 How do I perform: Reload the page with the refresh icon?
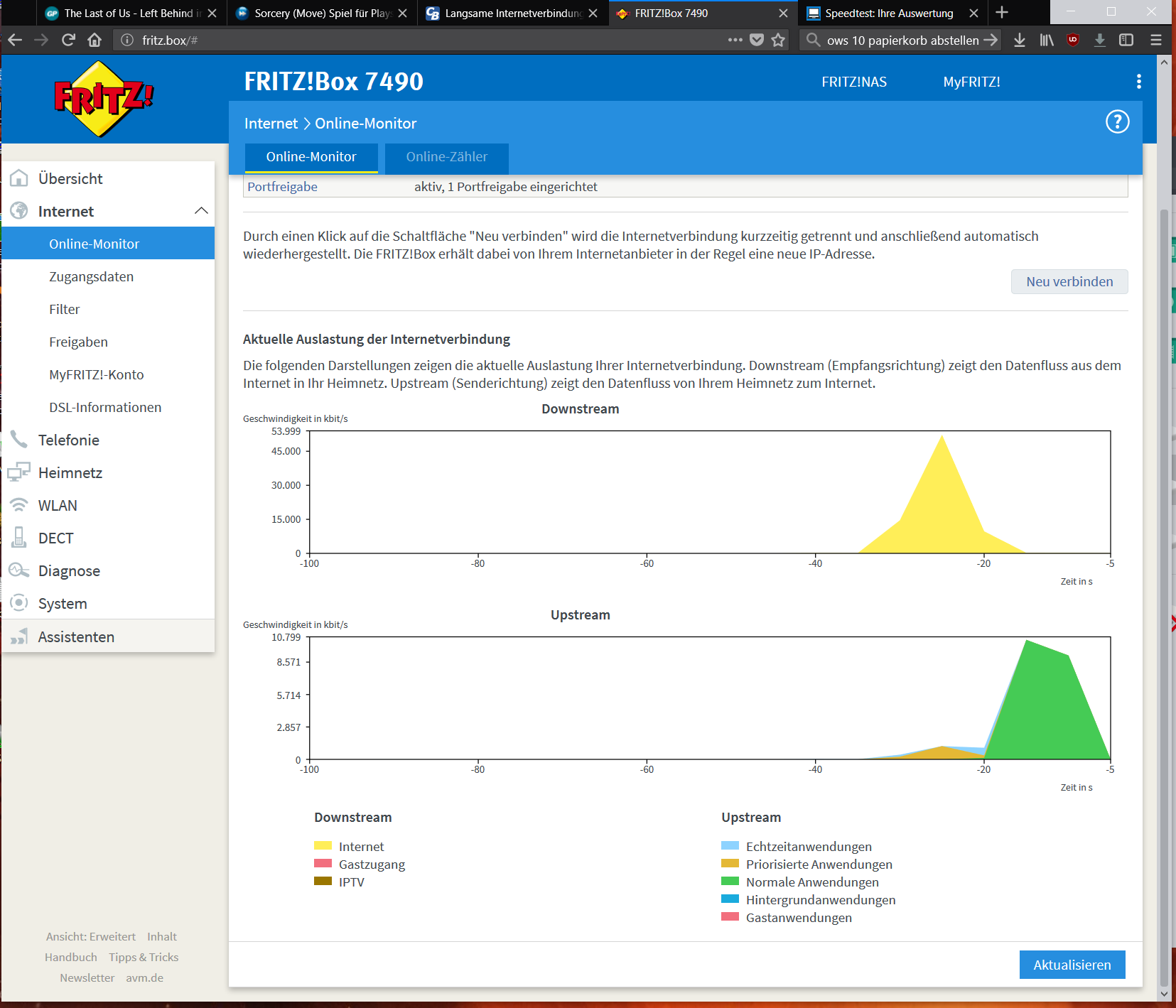click(x=68, y=40)
